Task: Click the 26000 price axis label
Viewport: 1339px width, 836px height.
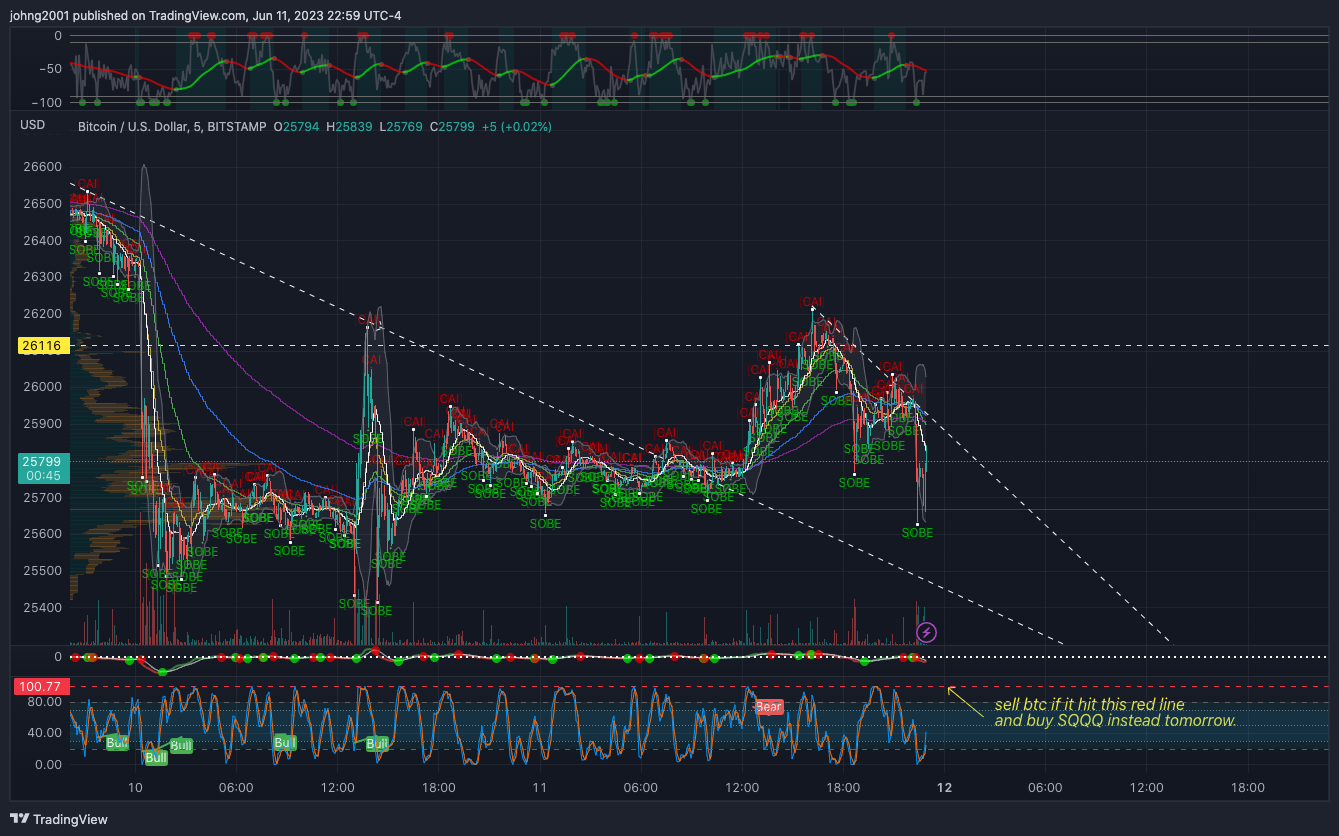Action: 42,387
